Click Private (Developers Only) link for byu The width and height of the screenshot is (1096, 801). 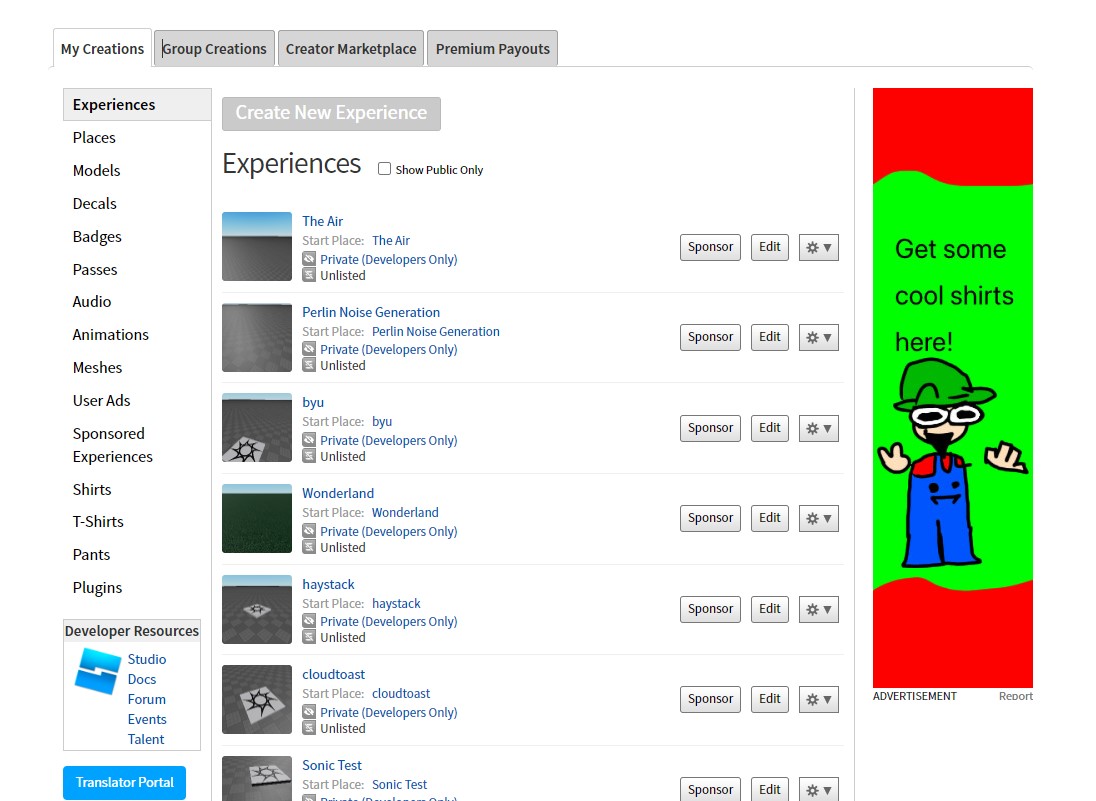click(x=389, y=440)
